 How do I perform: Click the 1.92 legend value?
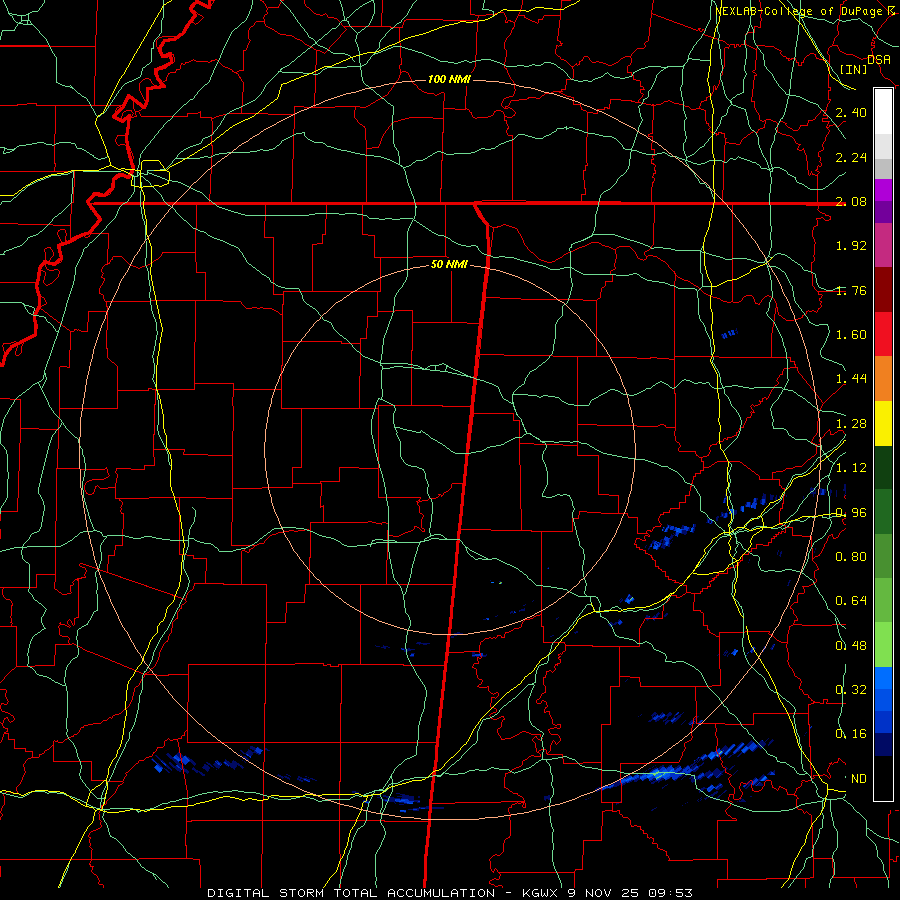coord(851,246)
